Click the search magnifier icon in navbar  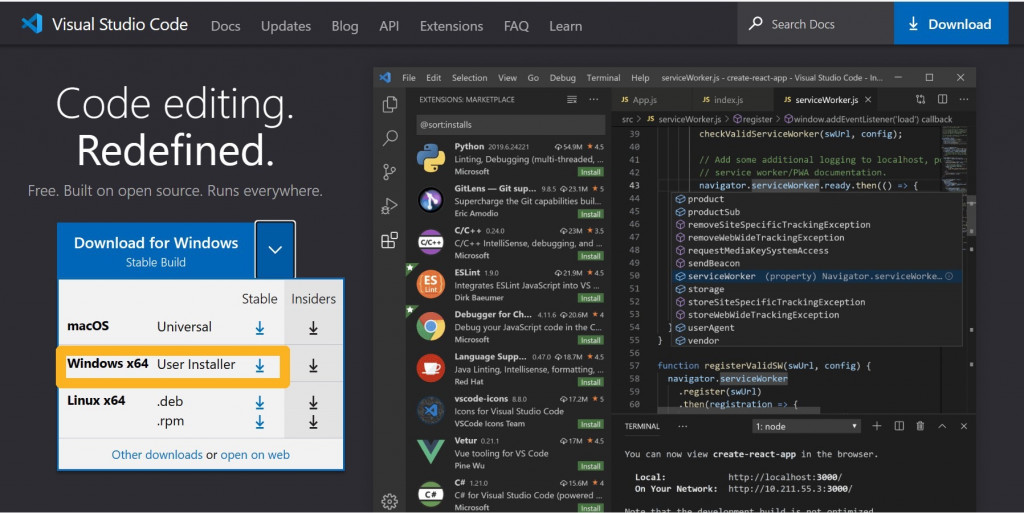(756, 23)
